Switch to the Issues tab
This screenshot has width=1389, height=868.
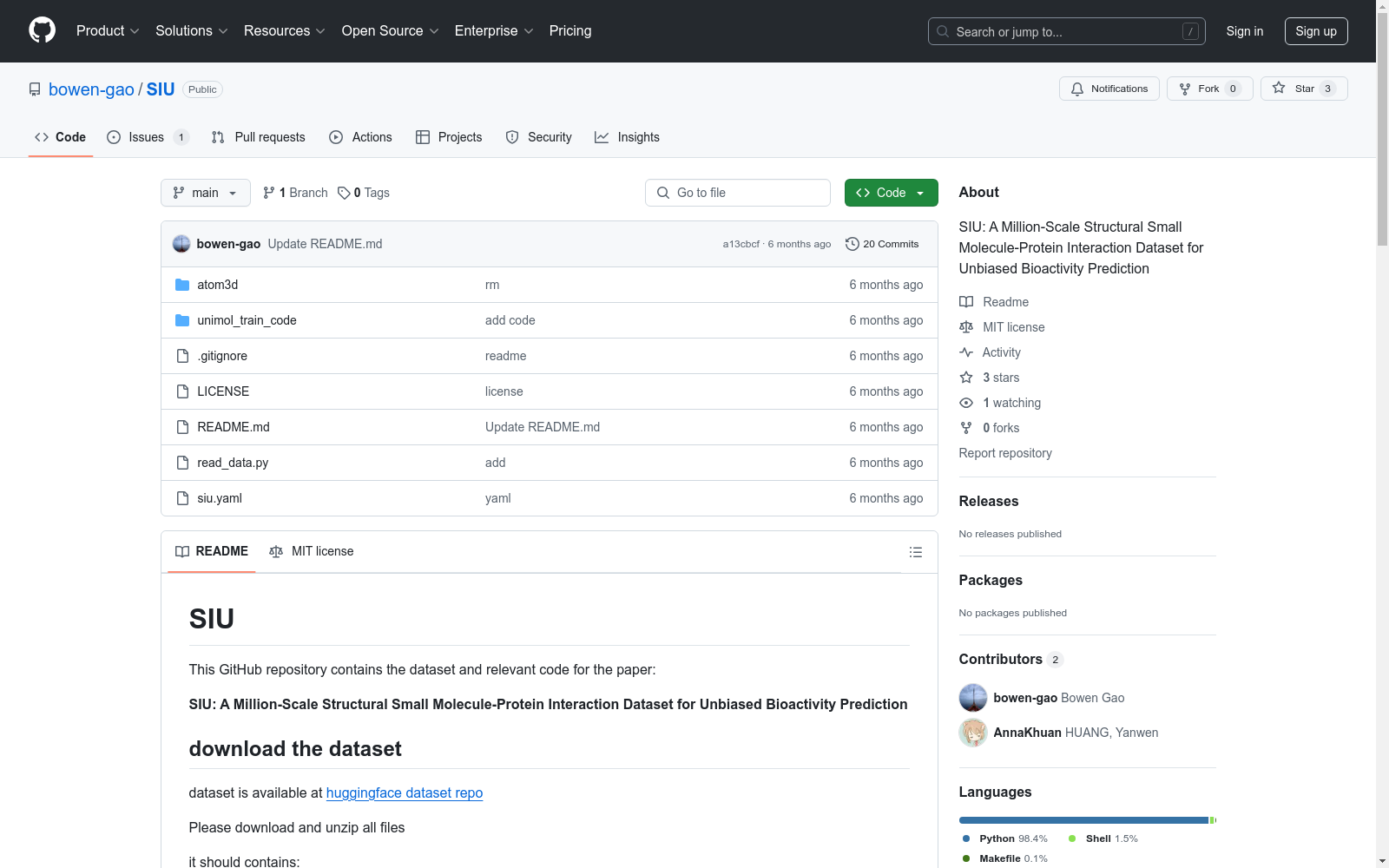(x=148, y=137)
